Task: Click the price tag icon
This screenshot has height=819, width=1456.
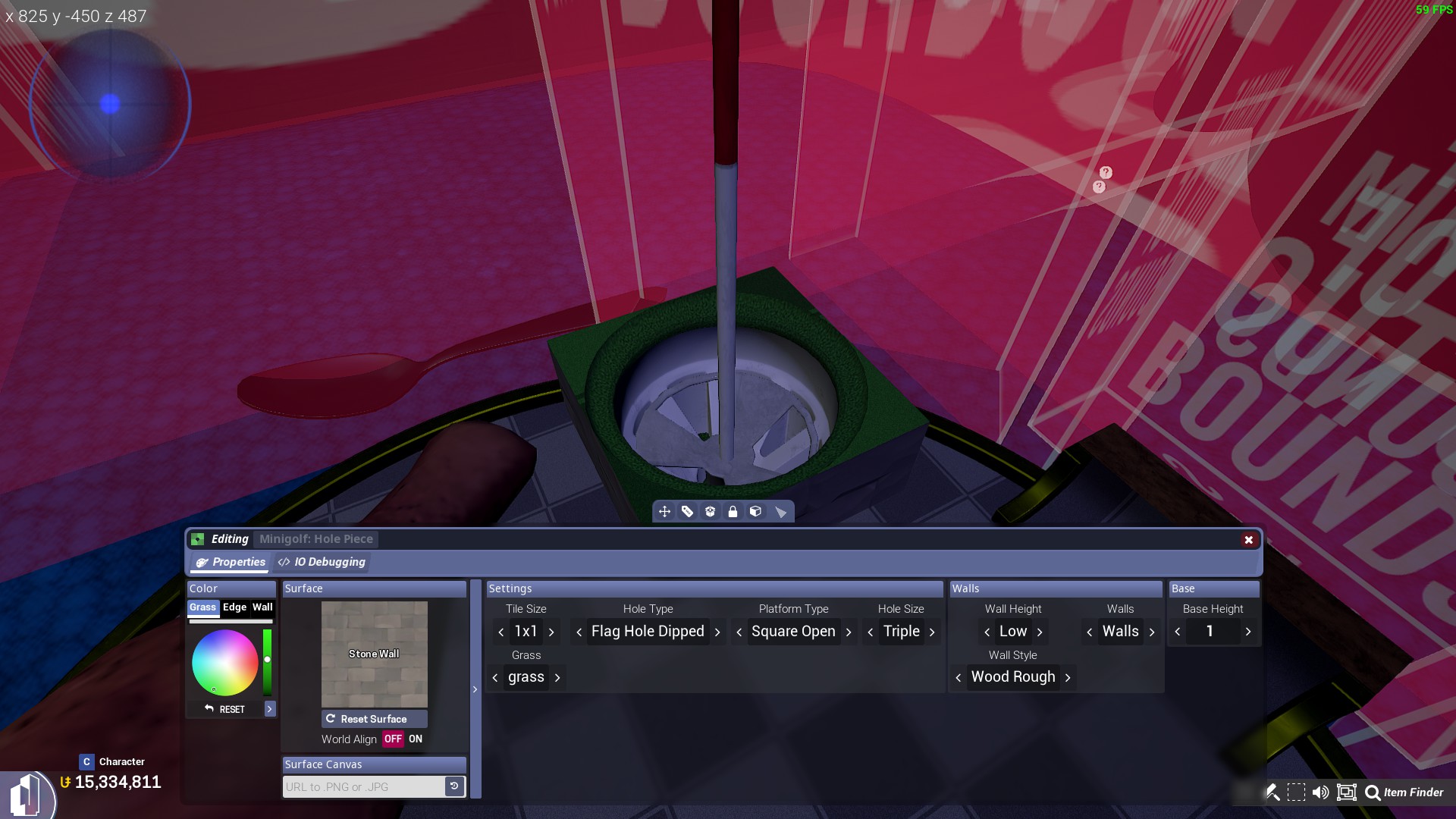Action: coord(687,512)
